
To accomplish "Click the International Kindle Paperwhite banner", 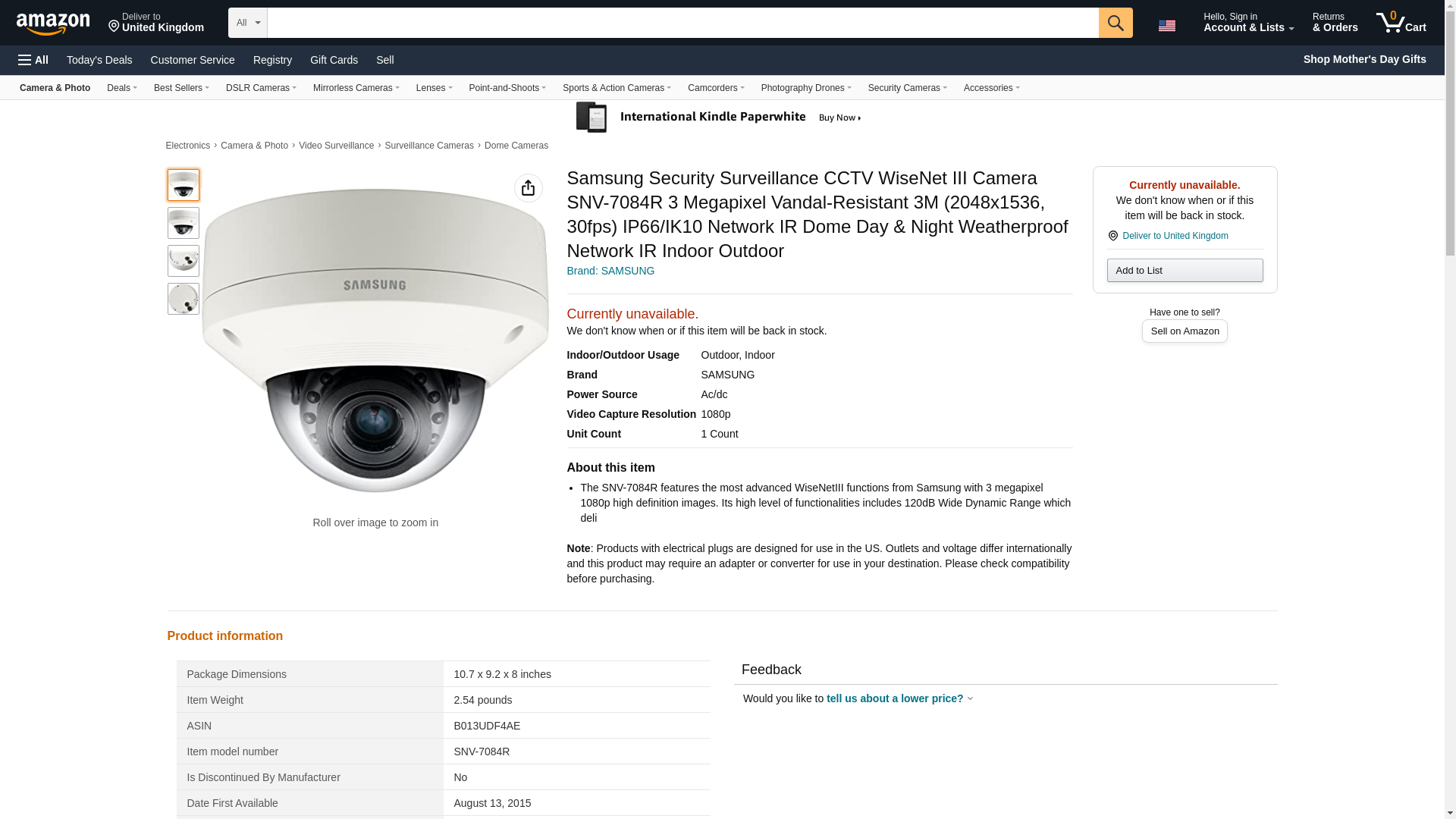I will click(x=719, y=118).
